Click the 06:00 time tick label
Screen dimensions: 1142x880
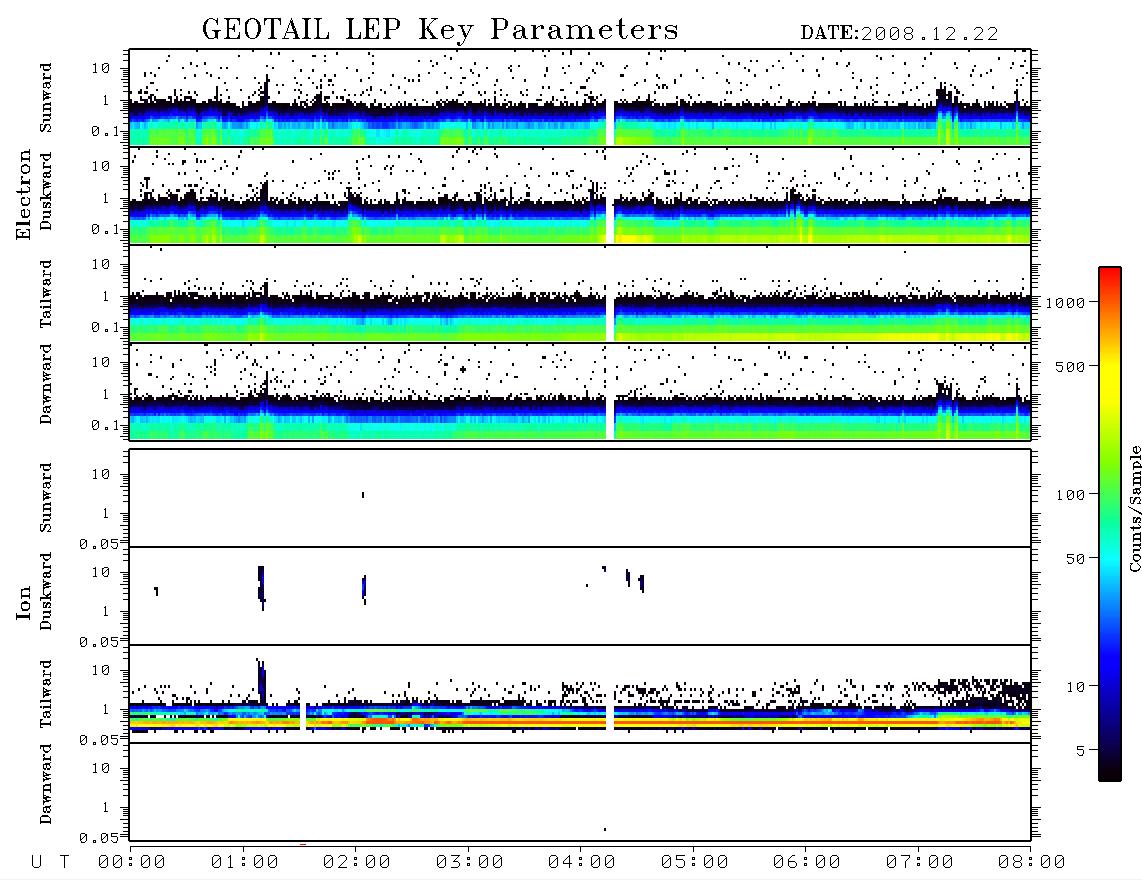coord(807,862)
